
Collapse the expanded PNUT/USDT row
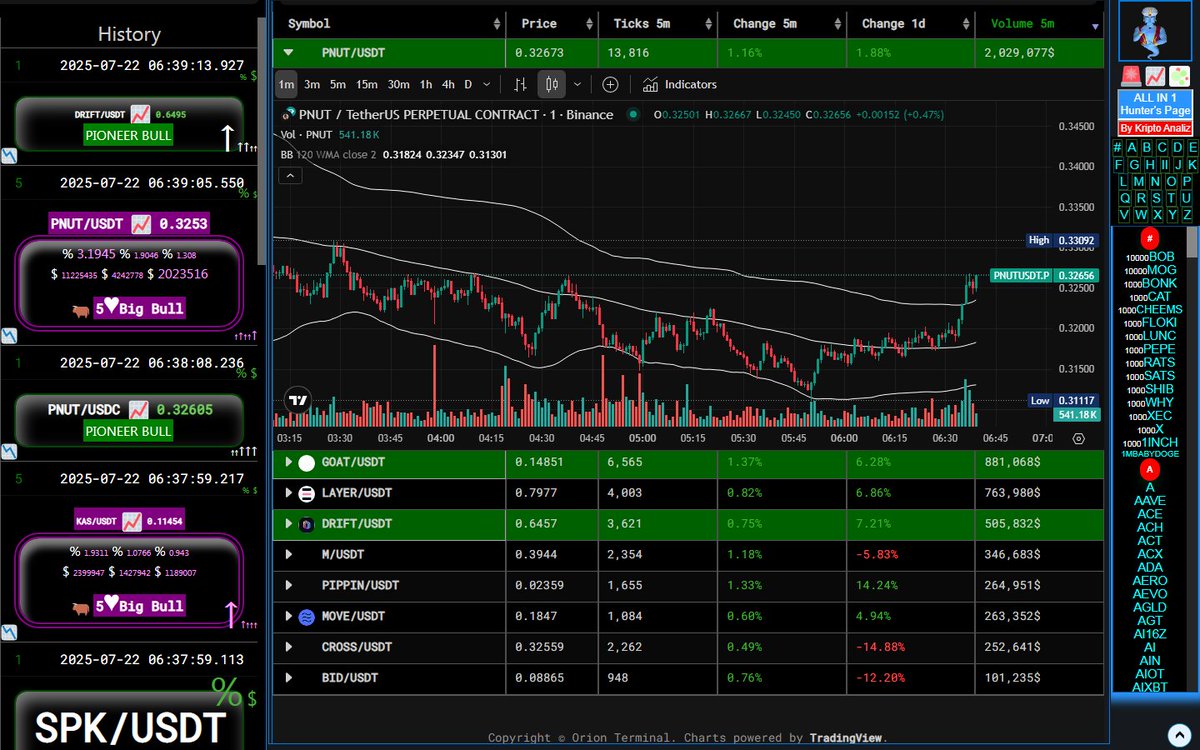pos(289,53)
